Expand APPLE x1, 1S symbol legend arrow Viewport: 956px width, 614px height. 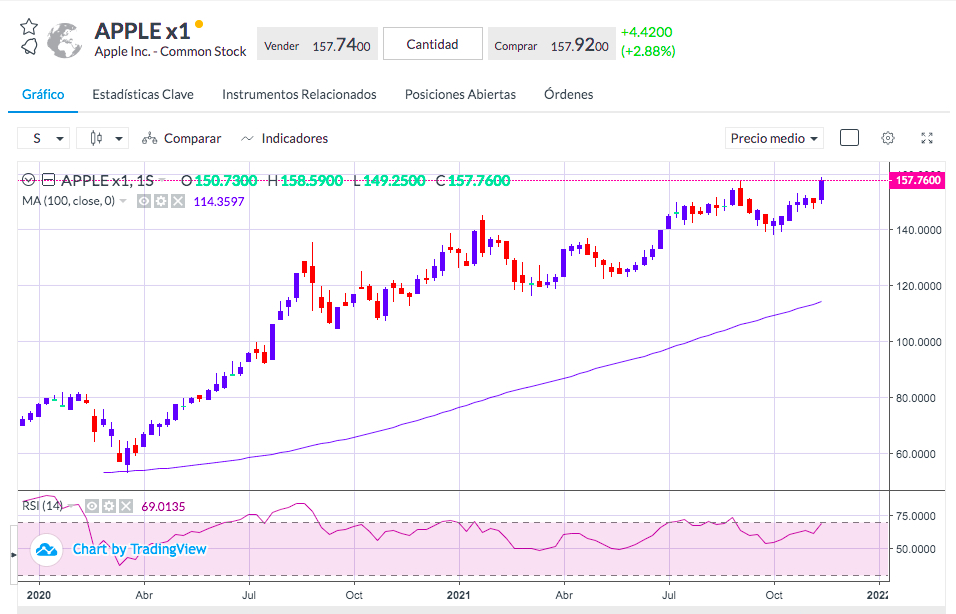click(162, 180)
